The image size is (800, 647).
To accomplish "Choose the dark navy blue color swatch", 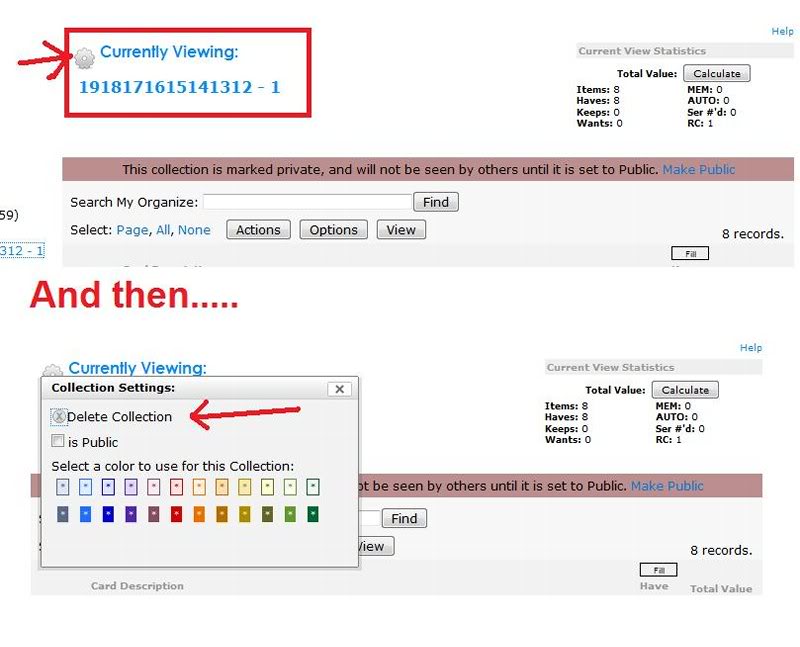I will [108, 514].
